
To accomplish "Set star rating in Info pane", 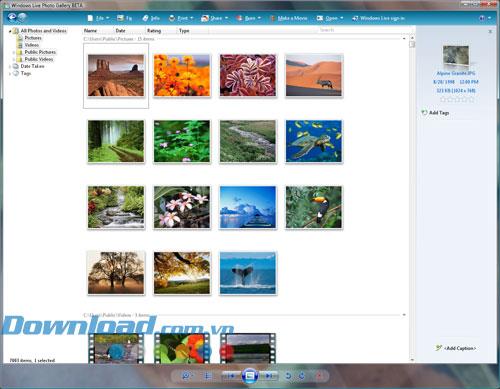I will coord(457,99).
